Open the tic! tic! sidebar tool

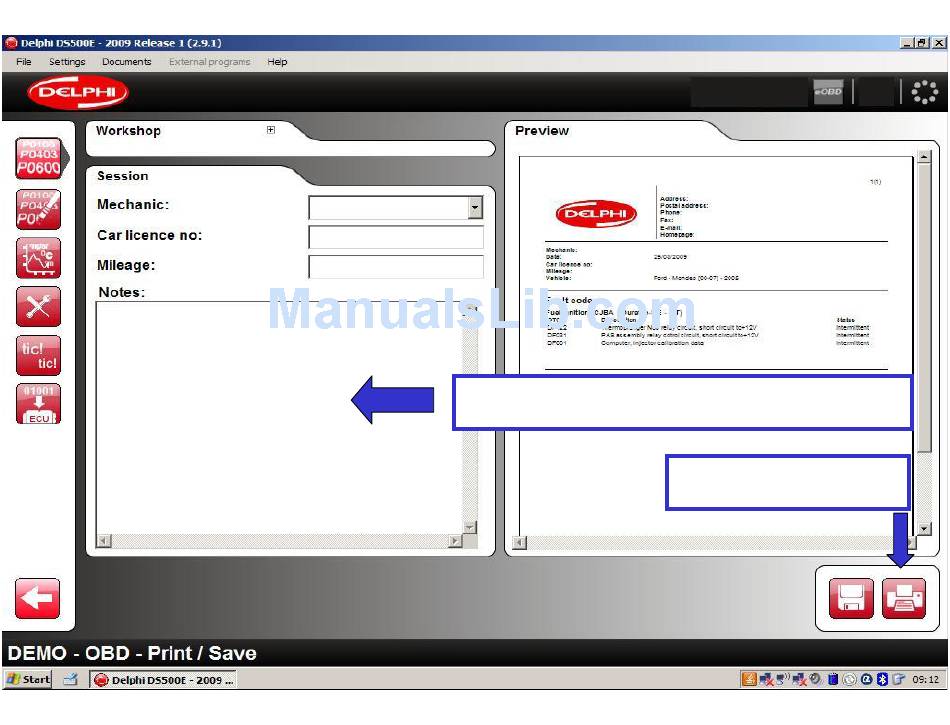pyautogui.click(x=39, y=356)
